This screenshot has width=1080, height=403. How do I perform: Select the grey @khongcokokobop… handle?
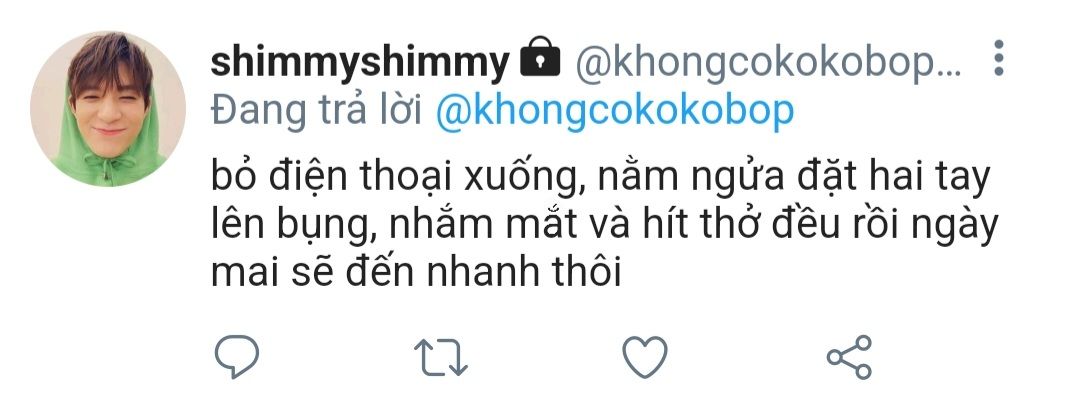point(768,63)
